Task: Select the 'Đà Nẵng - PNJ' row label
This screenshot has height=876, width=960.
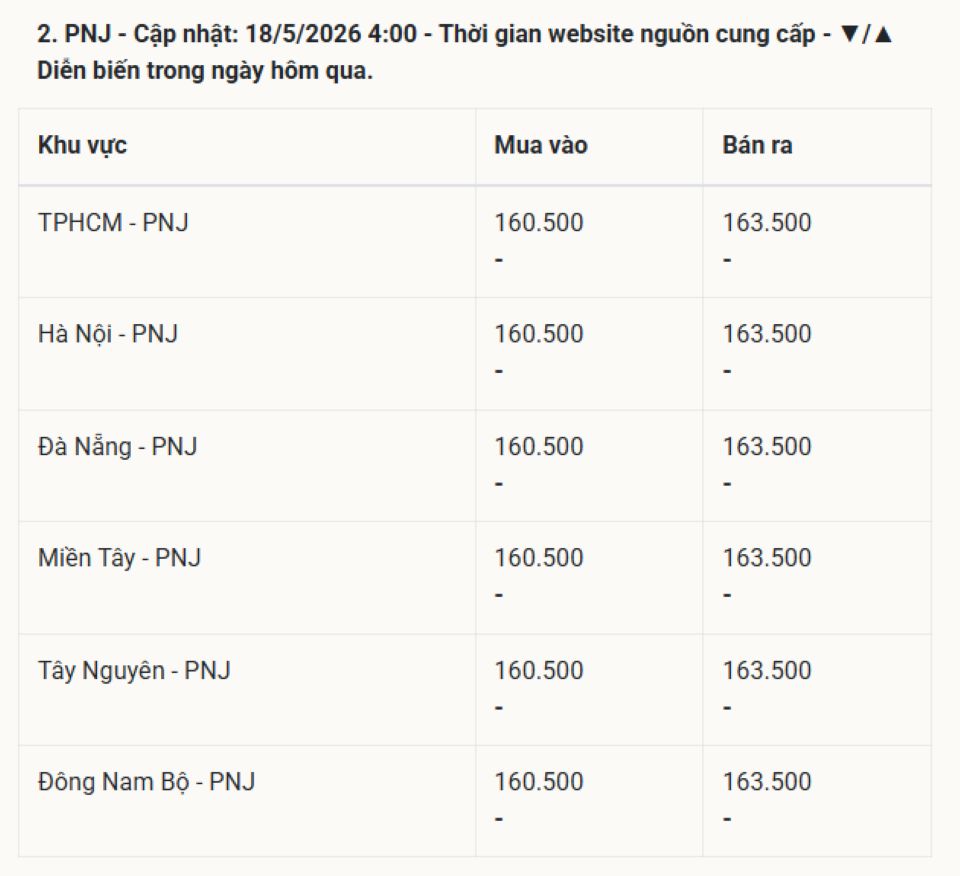Action: (x=118, y=446)
